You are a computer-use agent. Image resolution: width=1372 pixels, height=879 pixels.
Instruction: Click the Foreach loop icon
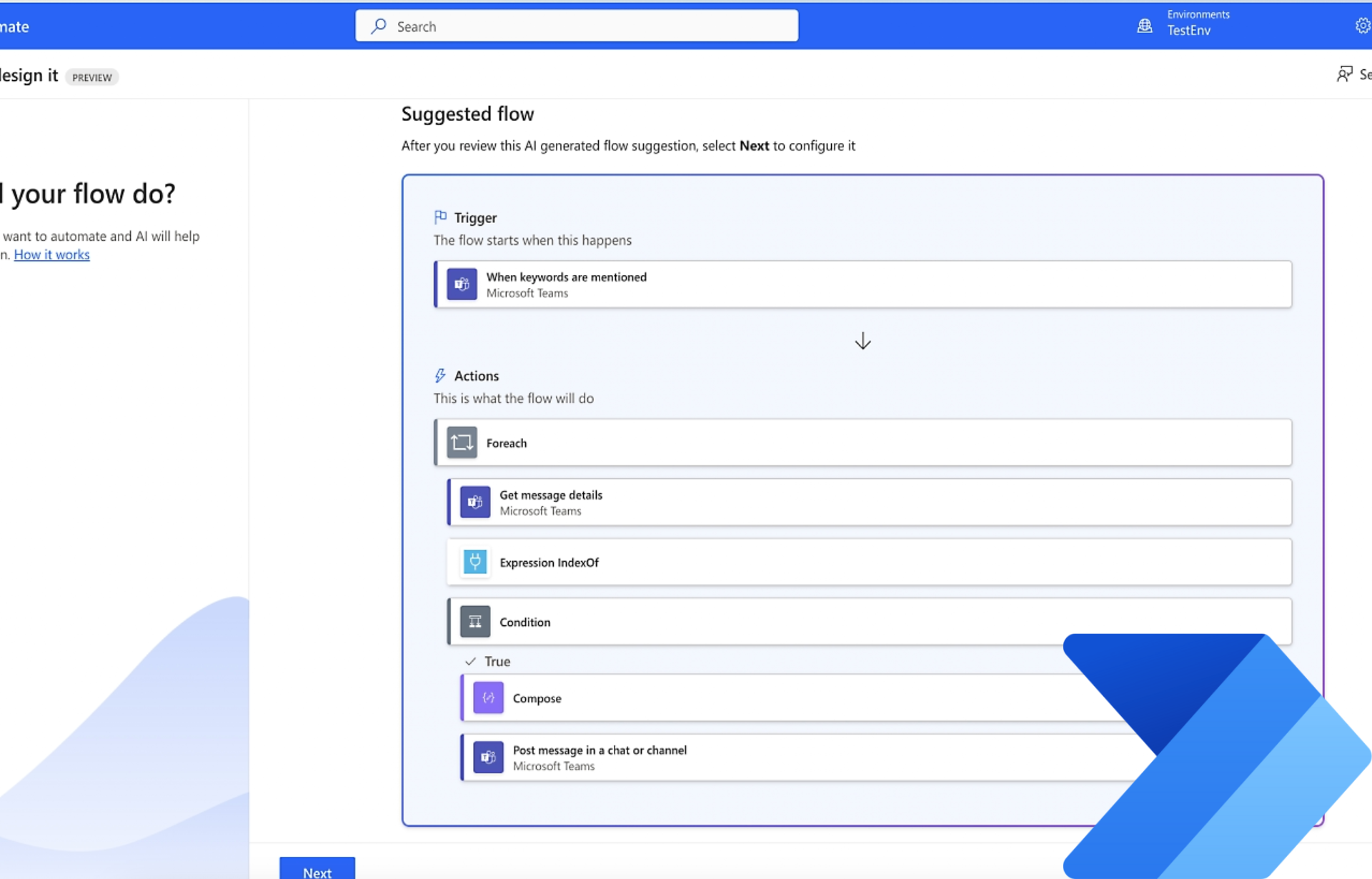(x=462, y=442)
